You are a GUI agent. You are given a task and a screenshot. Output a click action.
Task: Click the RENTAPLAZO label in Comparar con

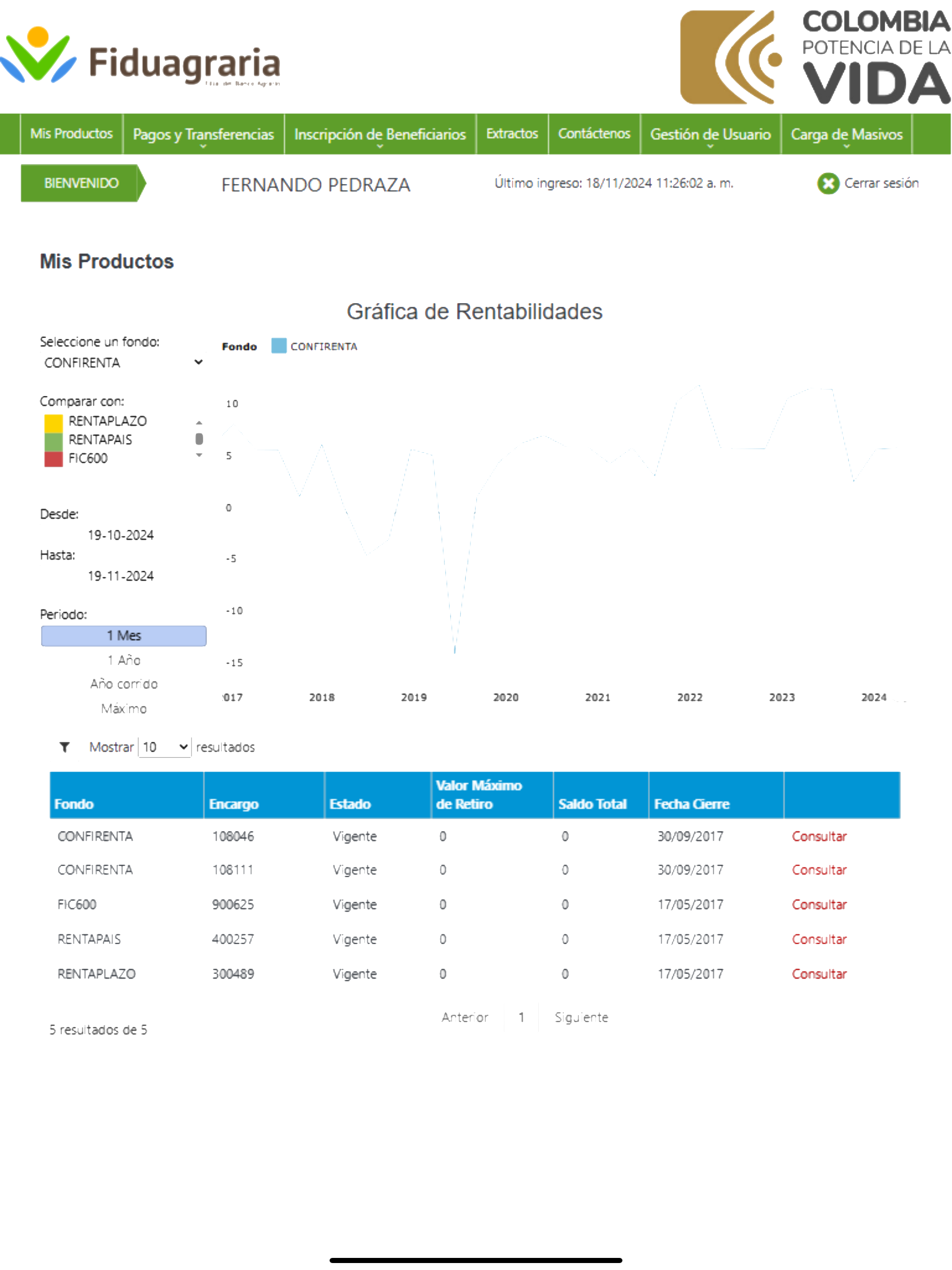tap(108, 422)
